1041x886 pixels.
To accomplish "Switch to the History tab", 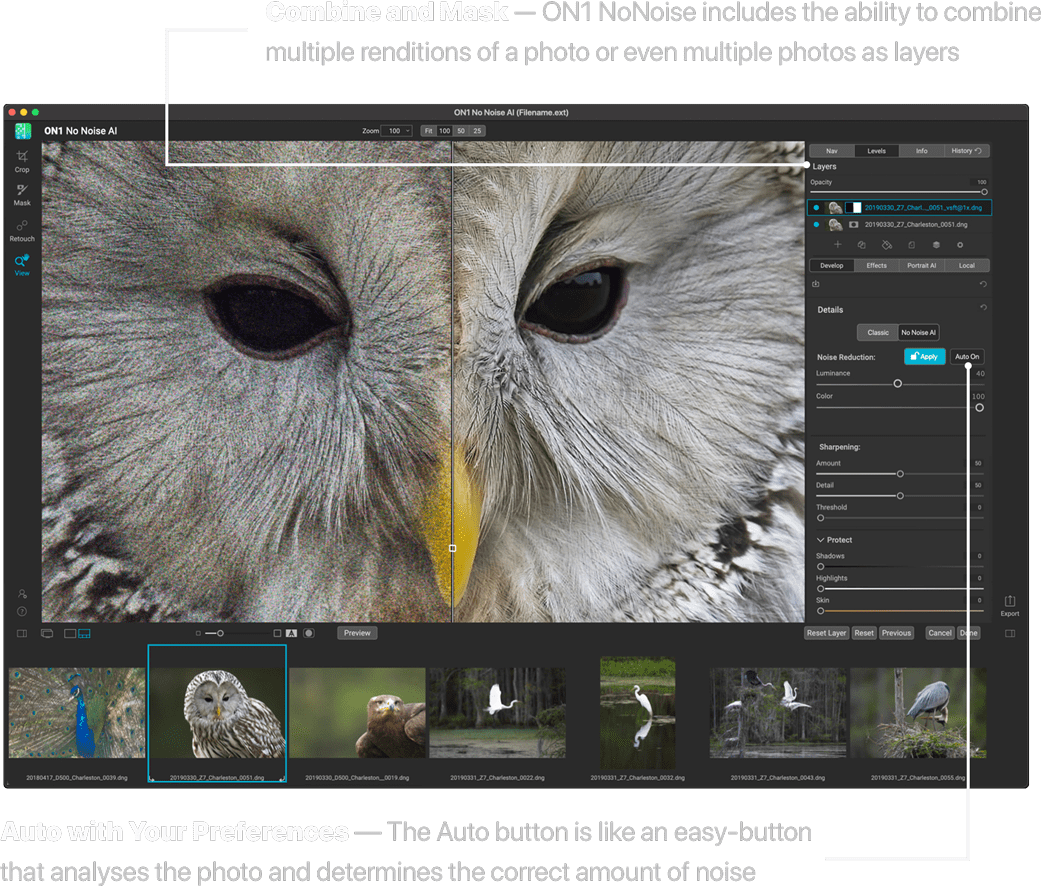I will pyautogui.click(x=966, y=151).
